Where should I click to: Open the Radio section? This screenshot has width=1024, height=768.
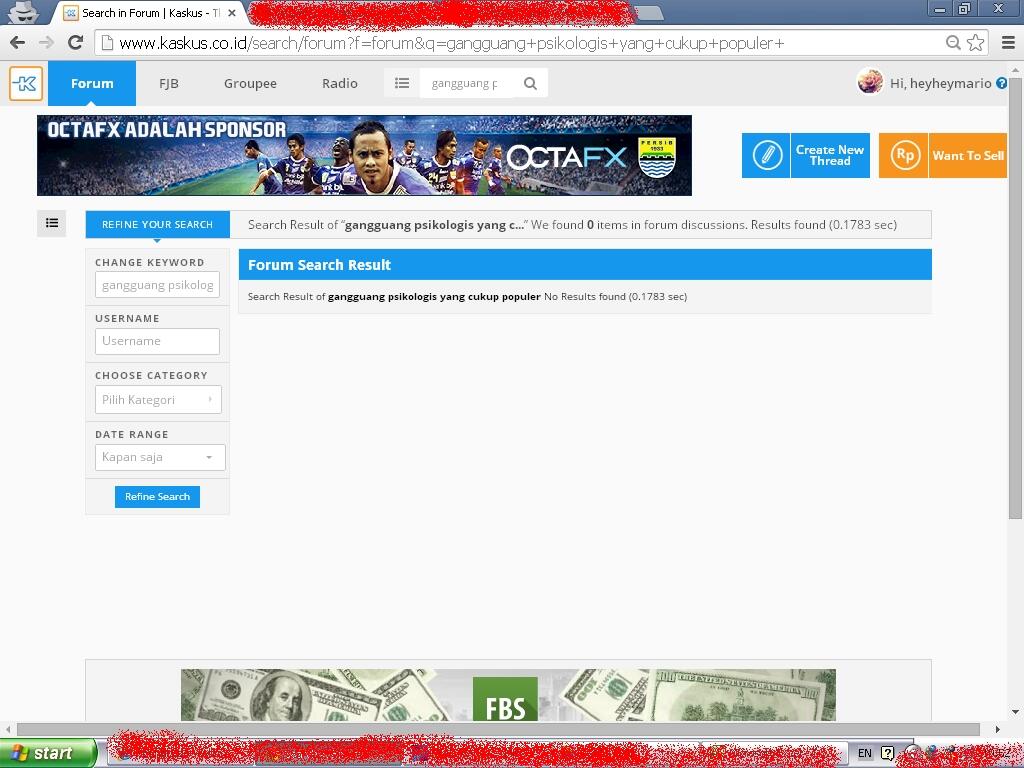tap(340, 84)
